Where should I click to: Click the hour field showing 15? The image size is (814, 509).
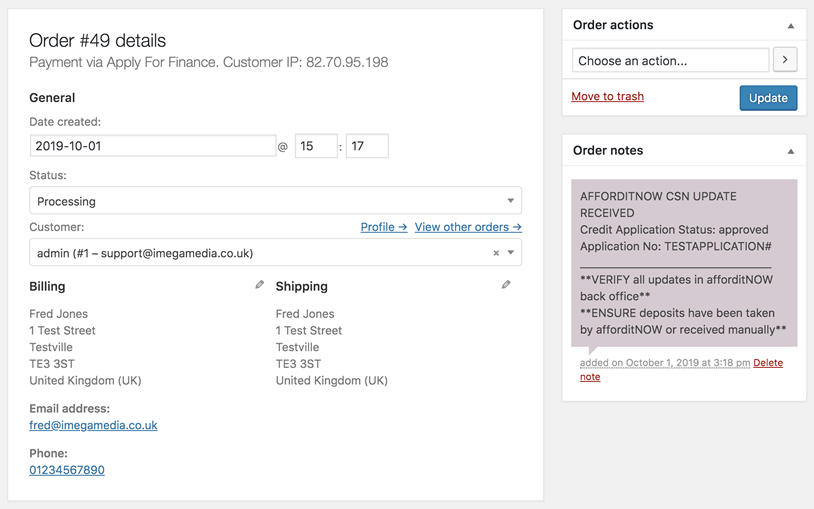[316, 146]
